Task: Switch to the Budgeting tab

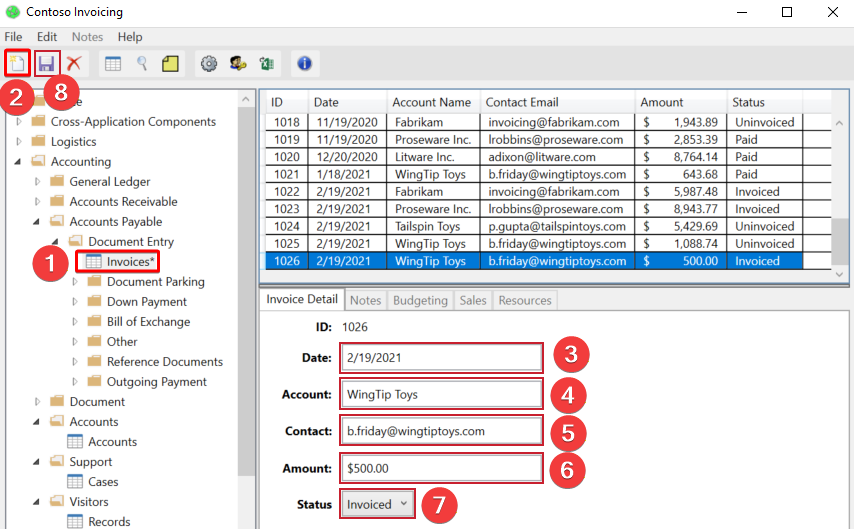Action: pos(420,300)
